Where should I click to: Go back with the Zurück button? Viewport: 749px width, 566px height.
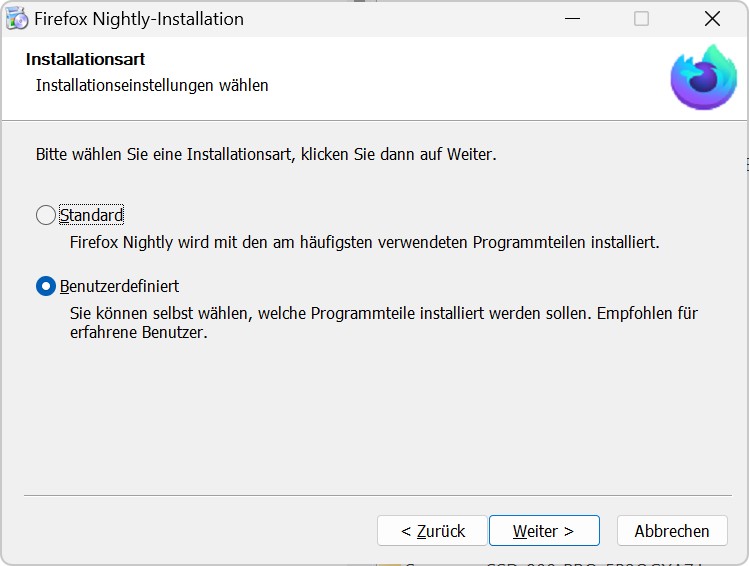[432, 531]
